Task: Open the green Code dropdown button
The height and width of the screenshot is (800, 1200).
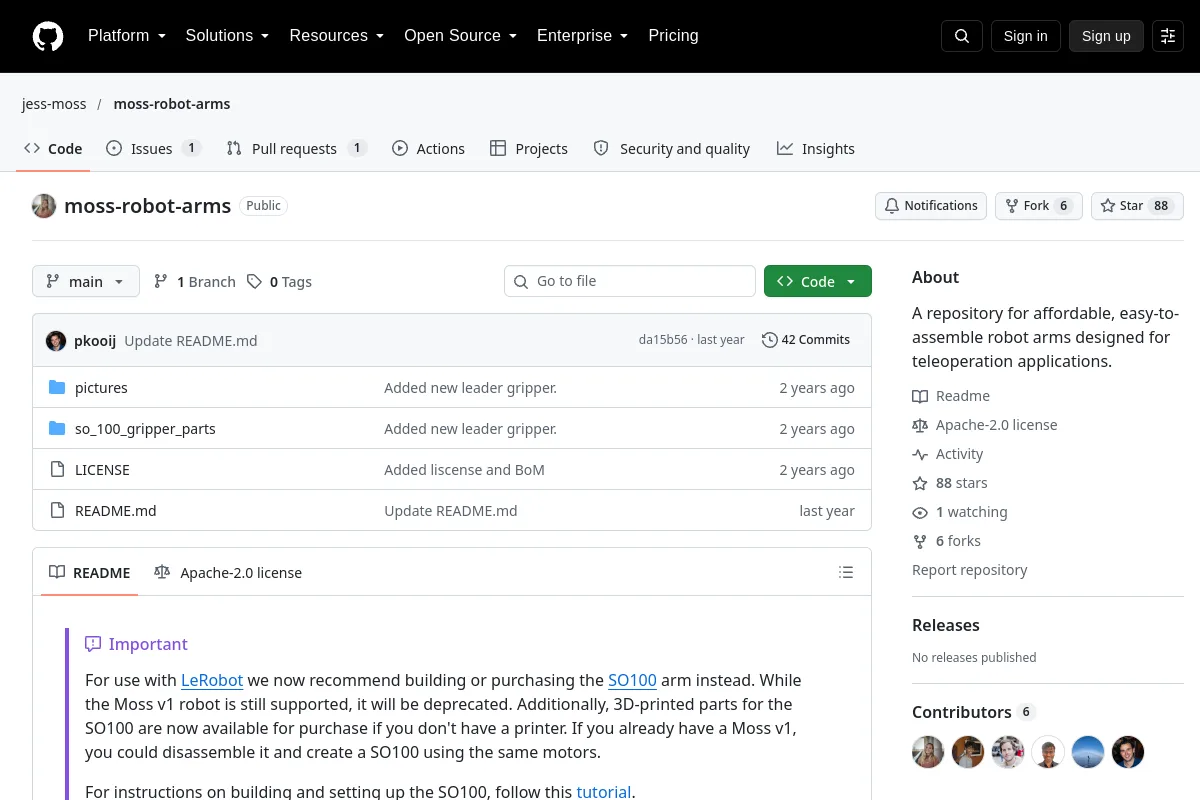Action: coord(818,281)
